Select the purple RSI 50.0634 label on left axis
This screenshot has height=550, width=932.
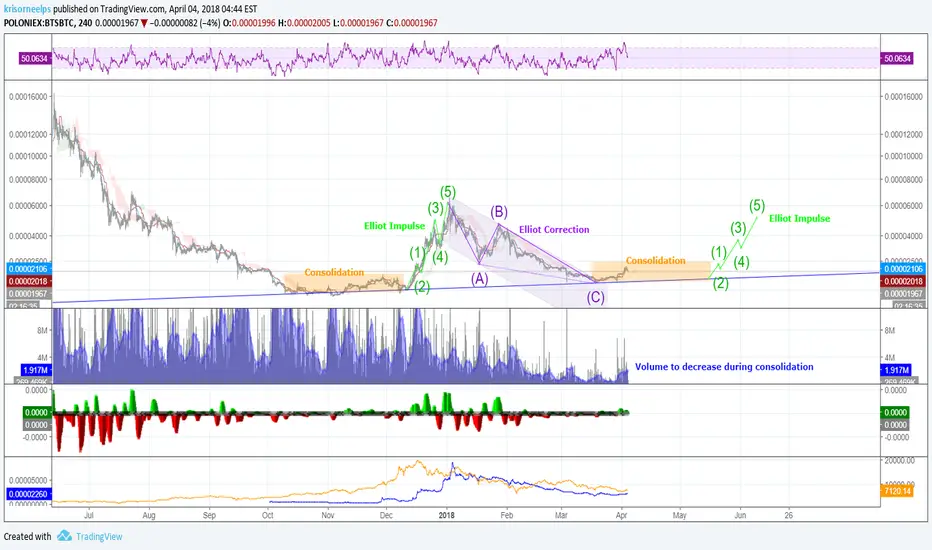pos(34,58)
